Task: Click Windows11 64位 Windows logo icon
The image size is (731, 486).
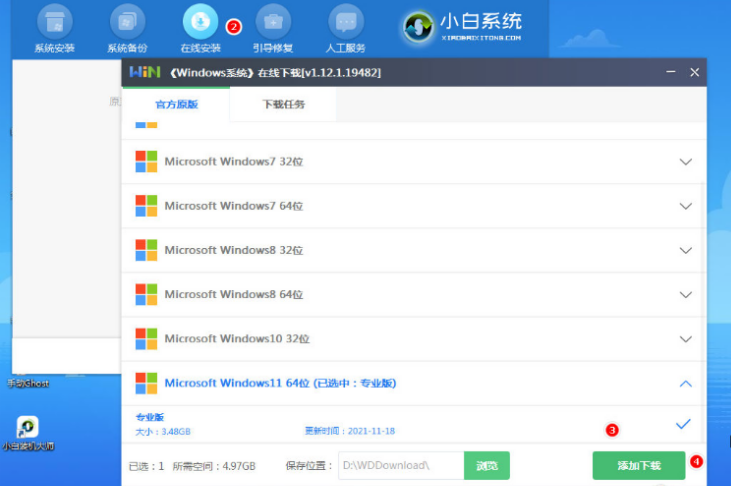Action: click(x=146, y=383)
